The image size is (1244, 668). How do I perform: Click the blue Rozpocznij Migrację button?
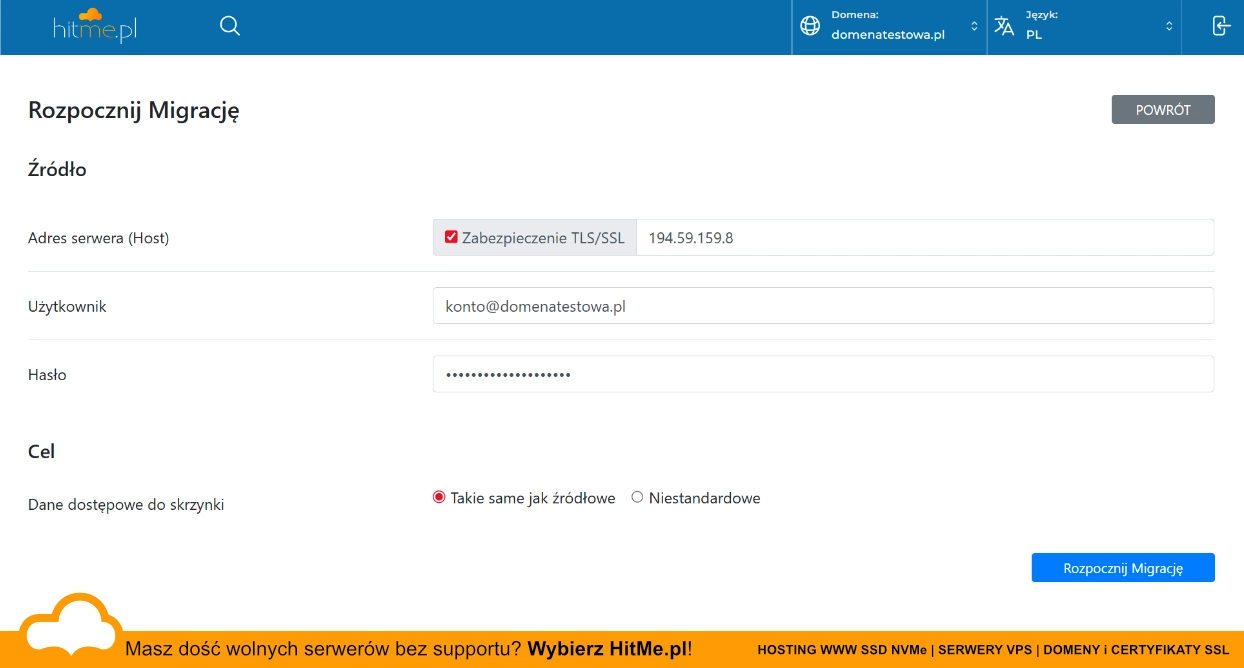pos(1123,568)
